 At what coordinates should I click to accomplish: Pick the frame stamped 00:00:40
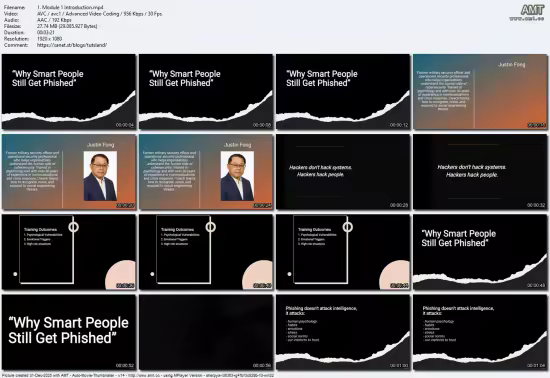(x=206, y=252)
